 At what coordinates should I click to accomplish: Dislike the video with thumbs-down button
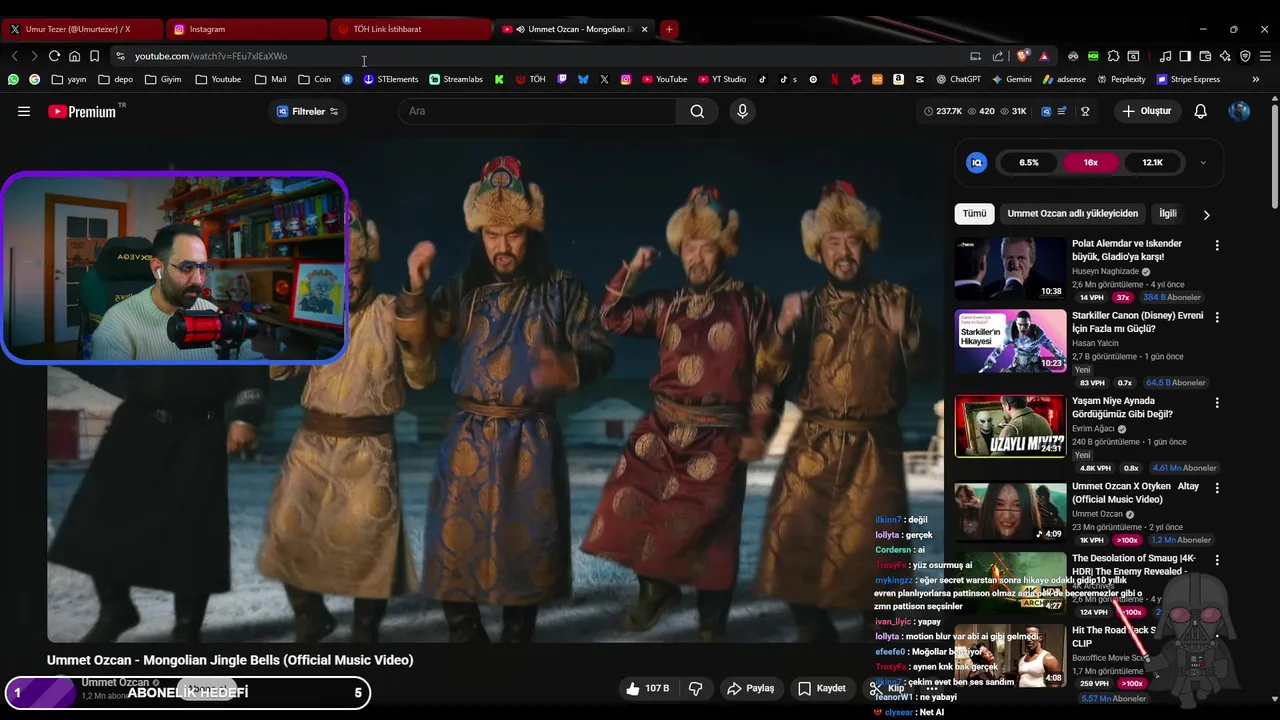tap(696, 688)
